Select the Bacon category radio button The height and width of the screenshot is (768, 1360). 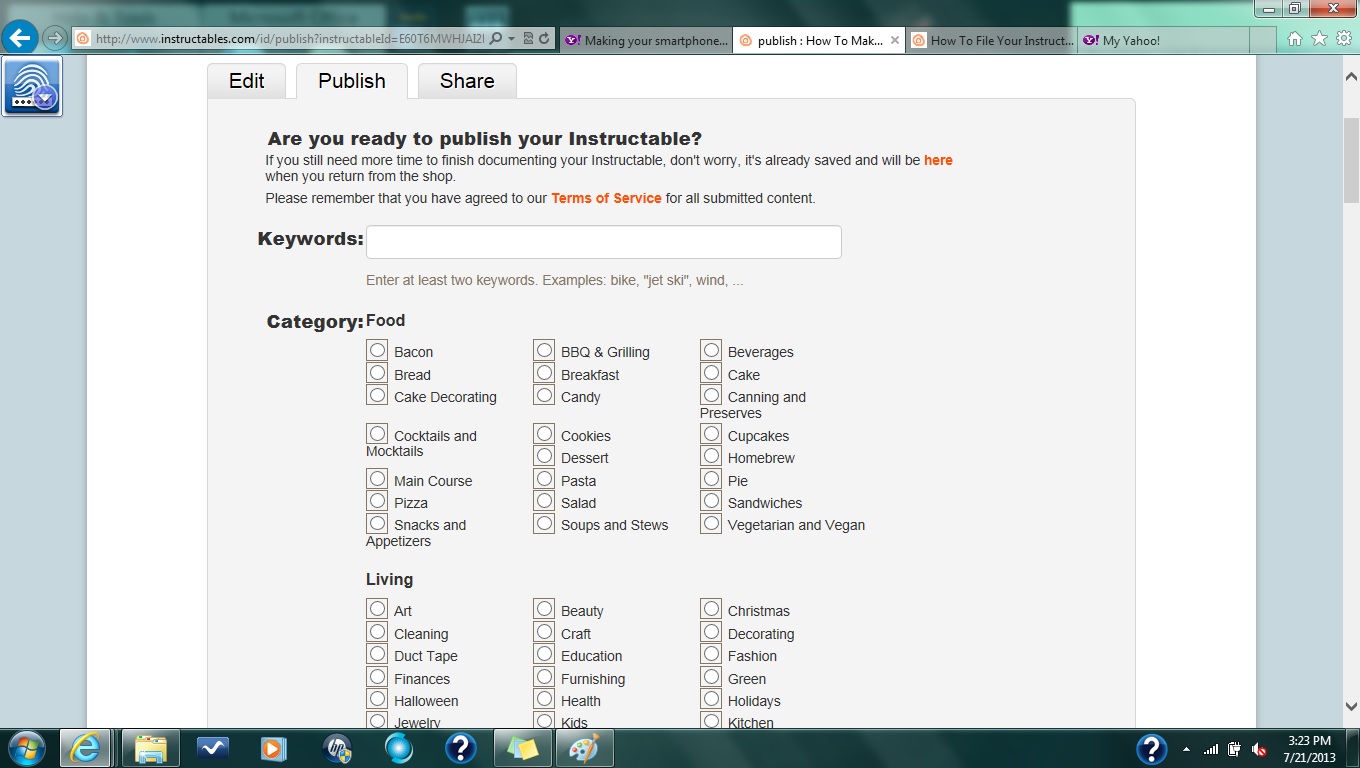pos(377,350)
